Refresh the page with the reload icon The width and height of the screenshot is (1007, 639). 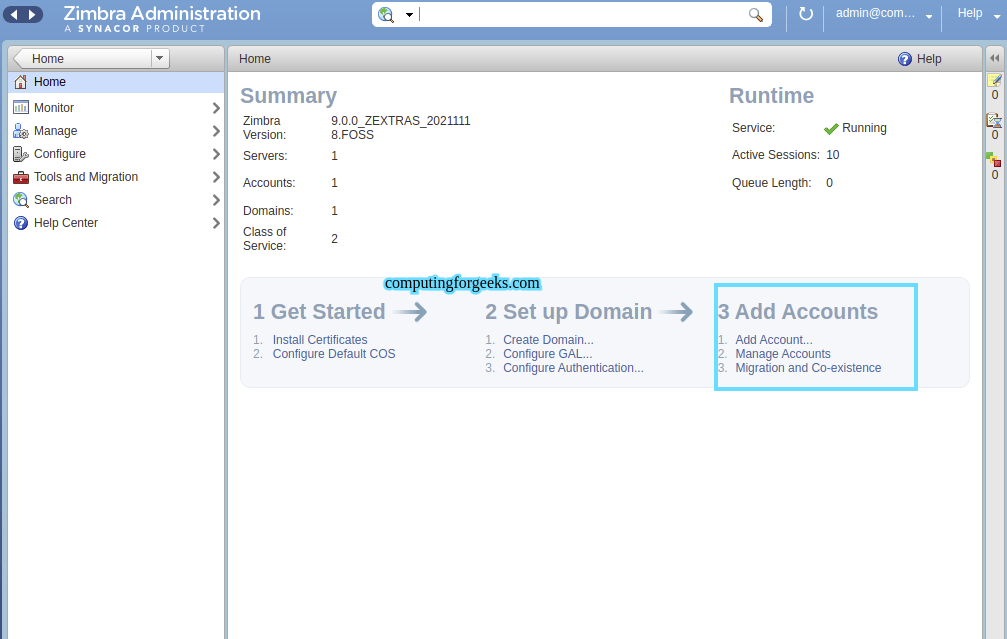point(805,14)
